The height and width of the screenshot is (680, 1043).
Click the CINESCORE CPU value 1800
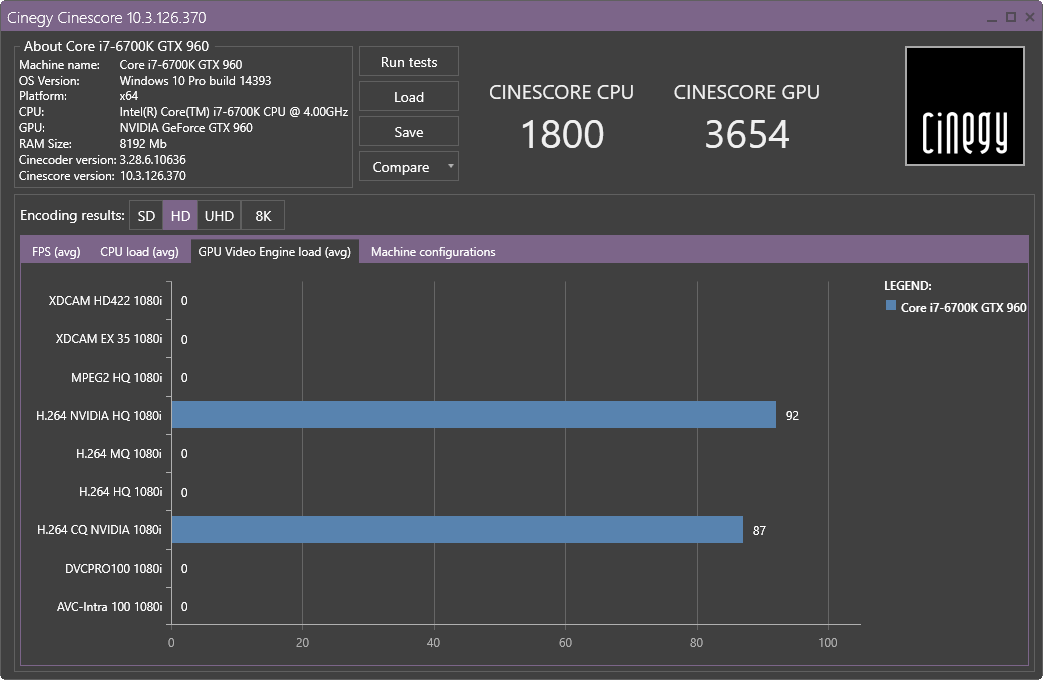562,134
